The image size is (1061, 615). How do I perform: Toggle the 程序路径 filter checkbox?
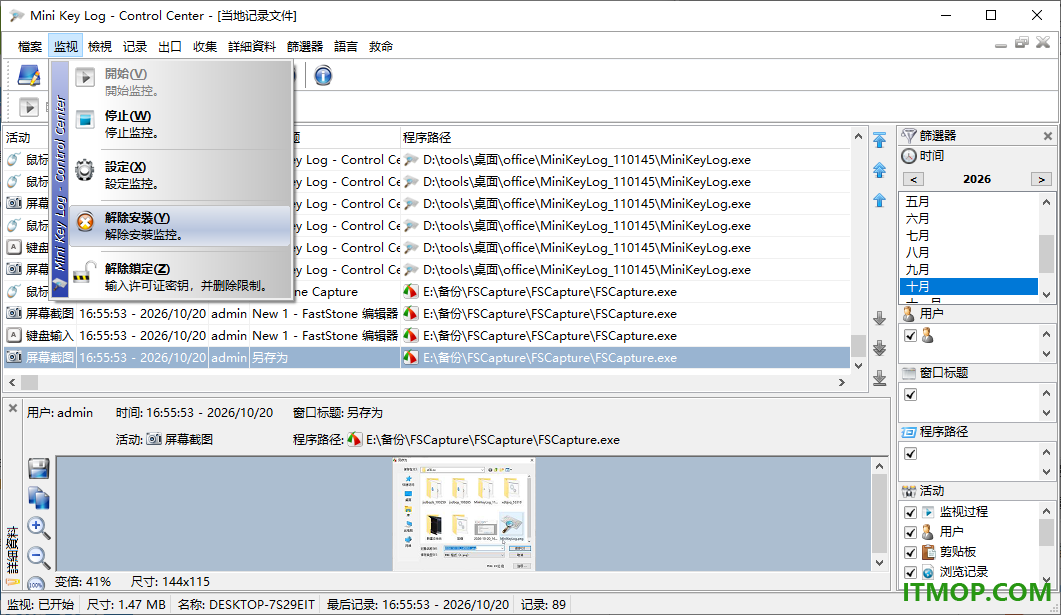pos(911,453)
